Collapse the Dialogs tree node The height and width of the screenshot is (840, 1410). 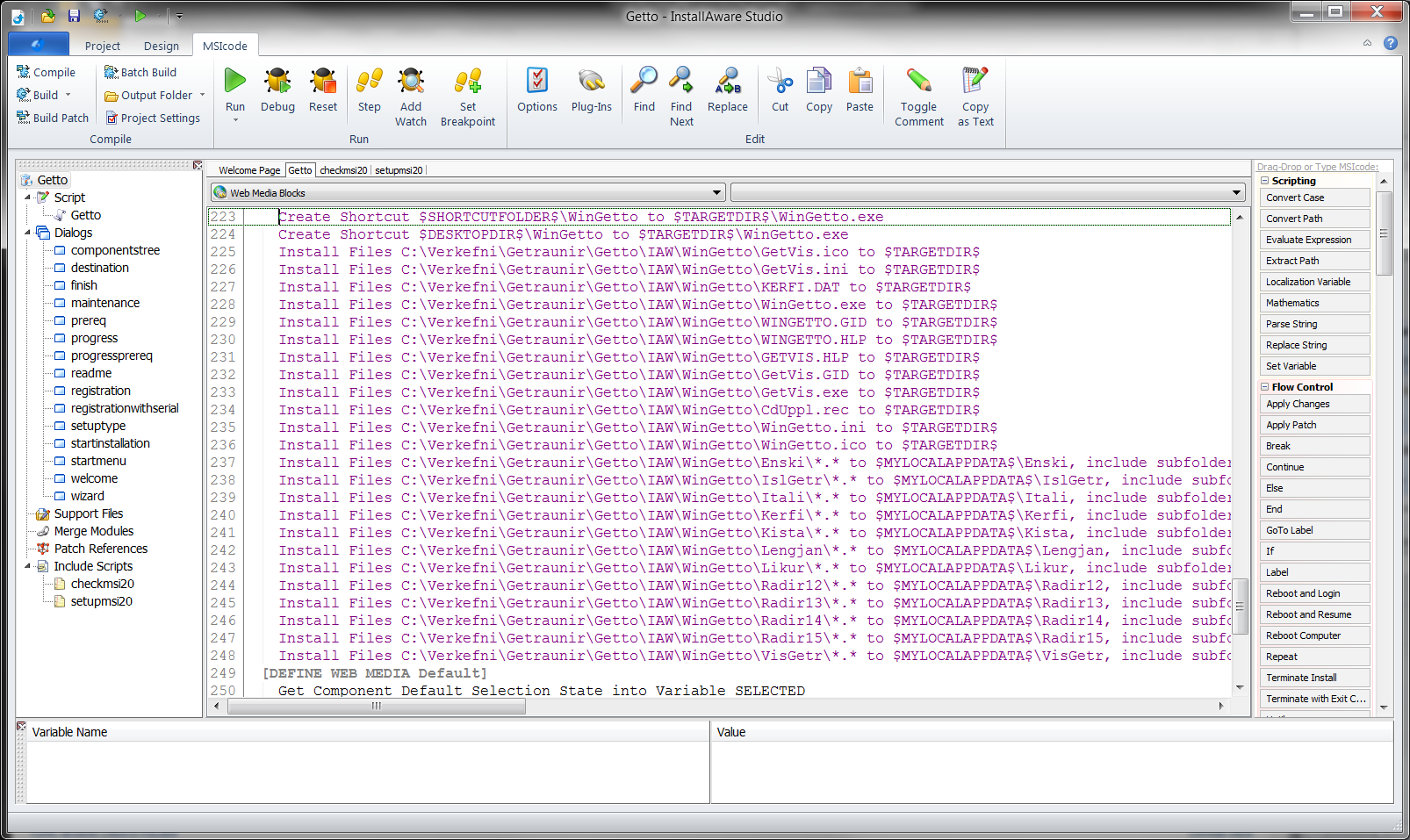(x=28, y=233)
